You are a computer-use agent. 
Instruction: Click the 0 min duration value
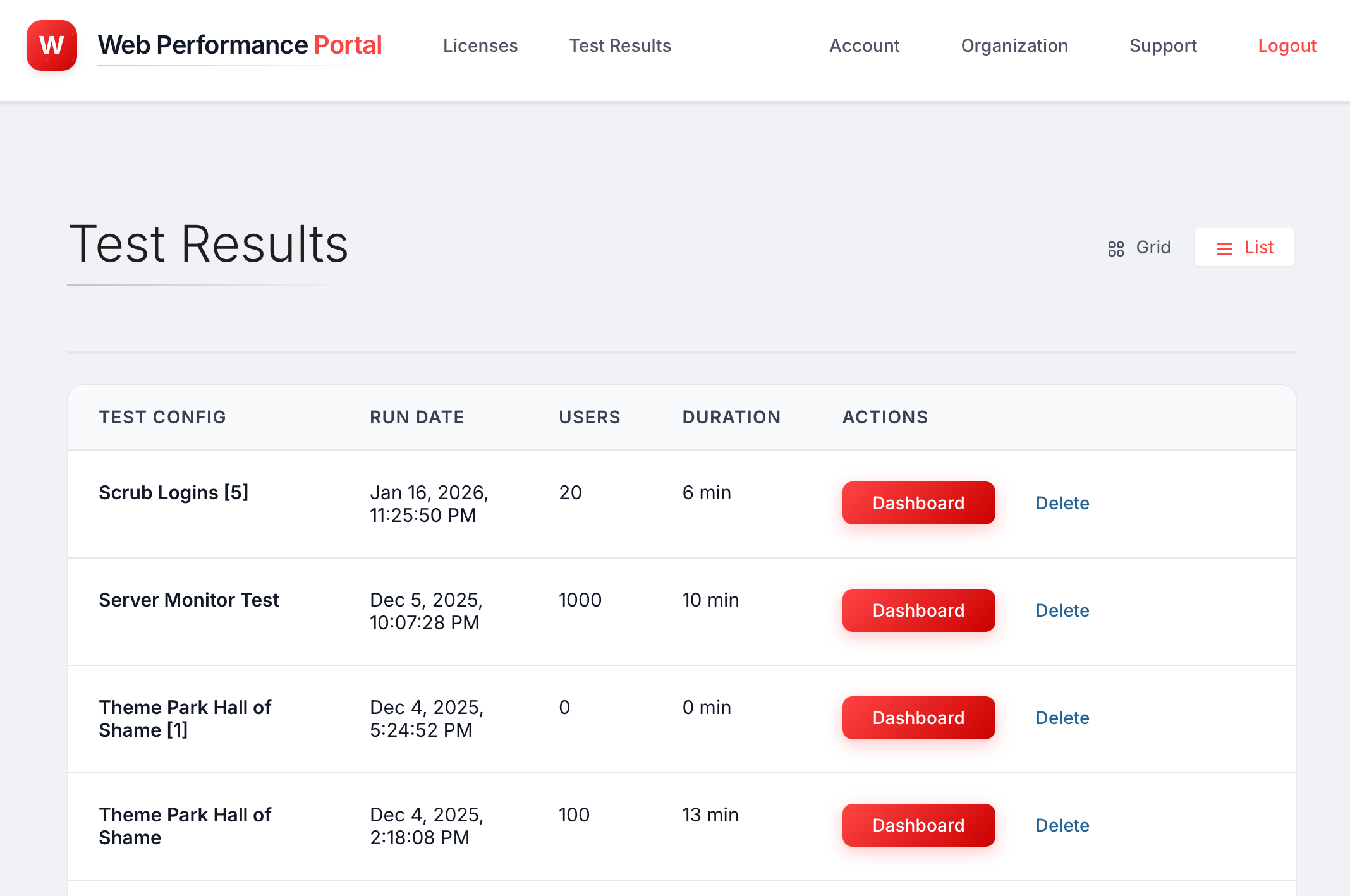[707, 707]
